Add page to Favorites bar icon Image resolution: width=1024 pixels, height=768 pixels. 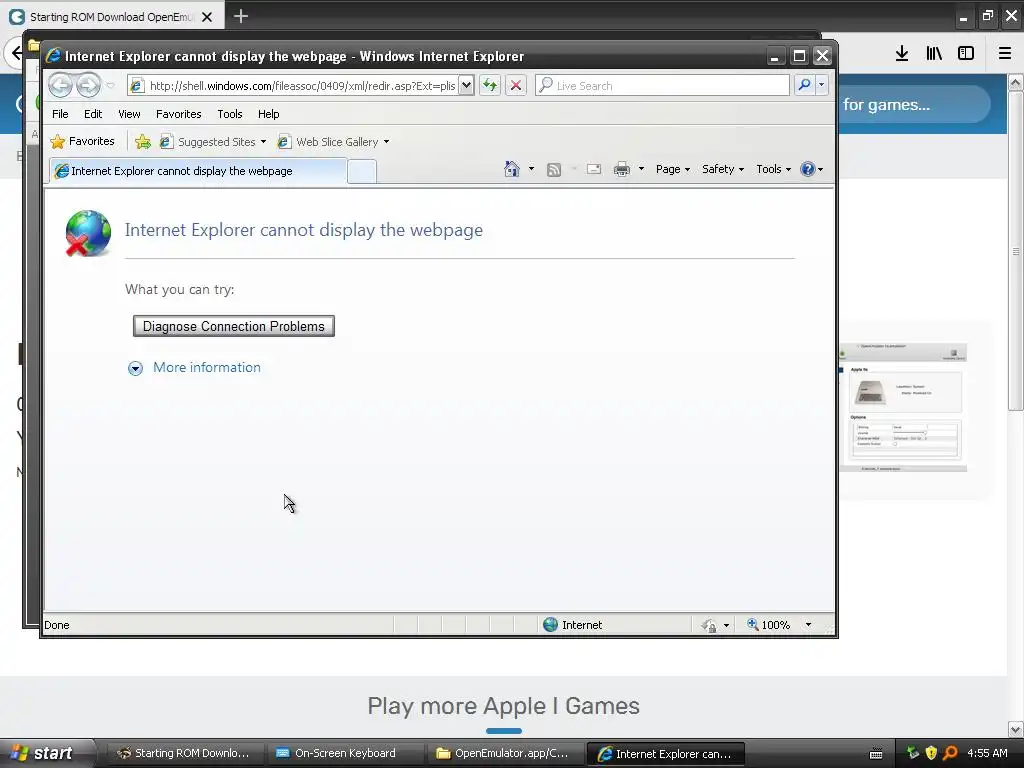(142, 142)
